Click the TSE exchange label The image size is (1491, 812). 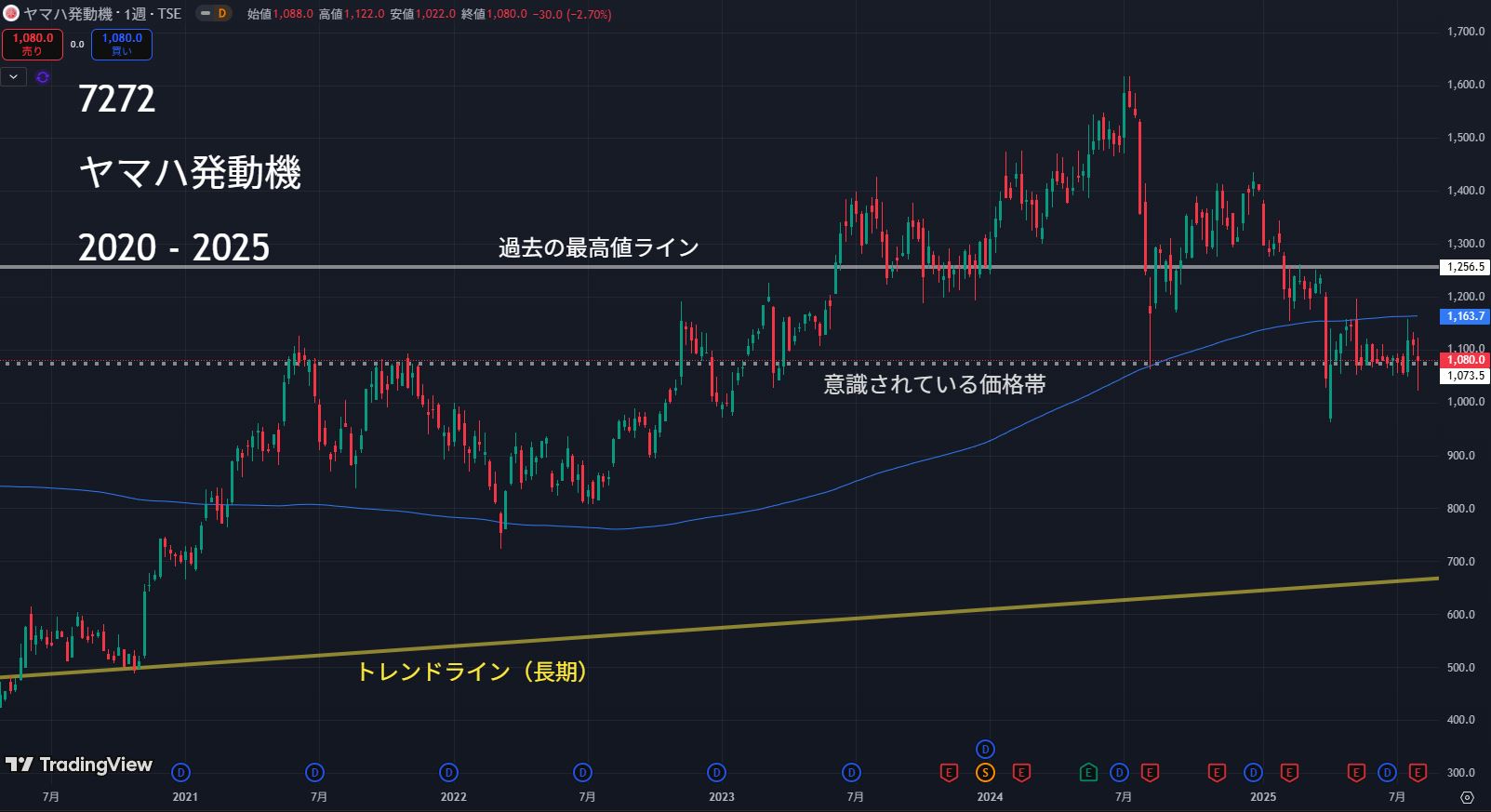[x=169, y=14]
